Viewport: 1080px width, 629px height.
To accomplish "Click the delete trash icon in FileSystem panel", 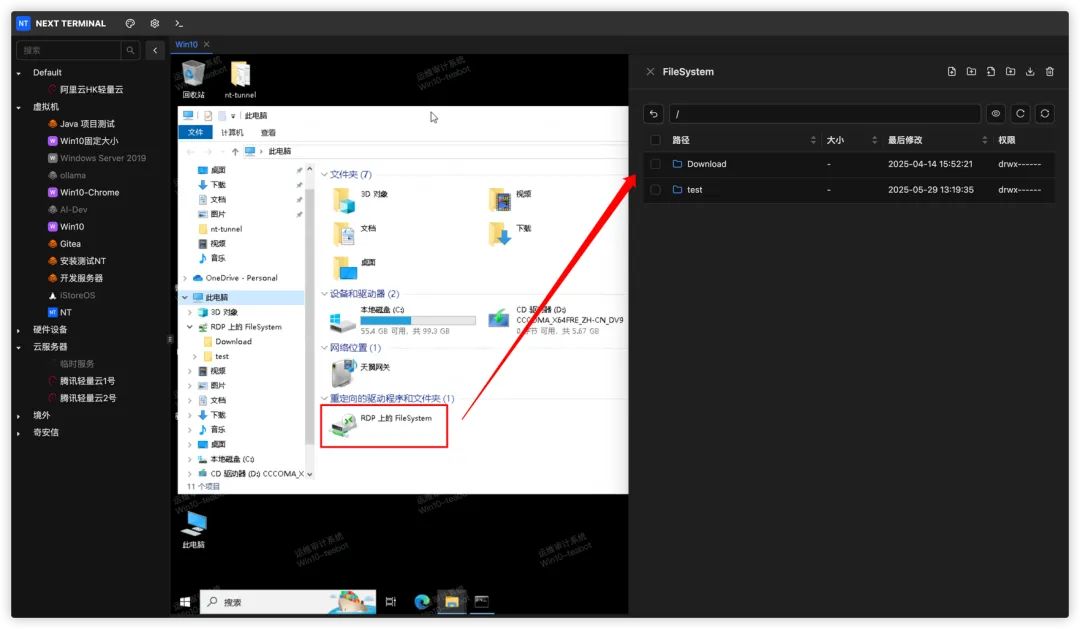I will [1050, 72].
